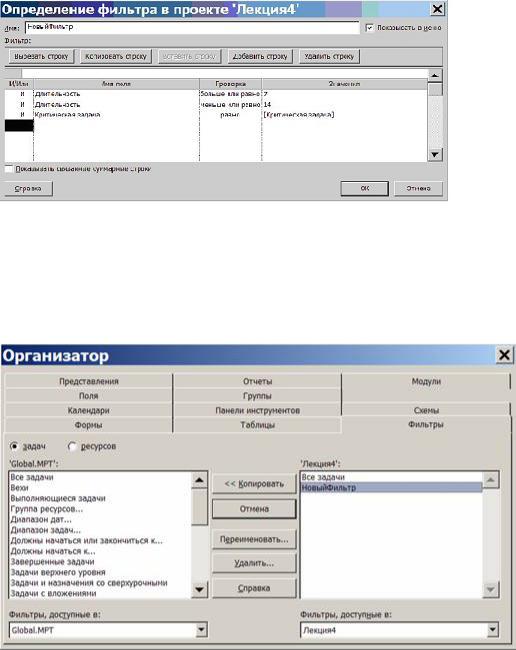Select 'ресурсов' radio button
This screenshot has width=516, height=650.
point(72,446)
